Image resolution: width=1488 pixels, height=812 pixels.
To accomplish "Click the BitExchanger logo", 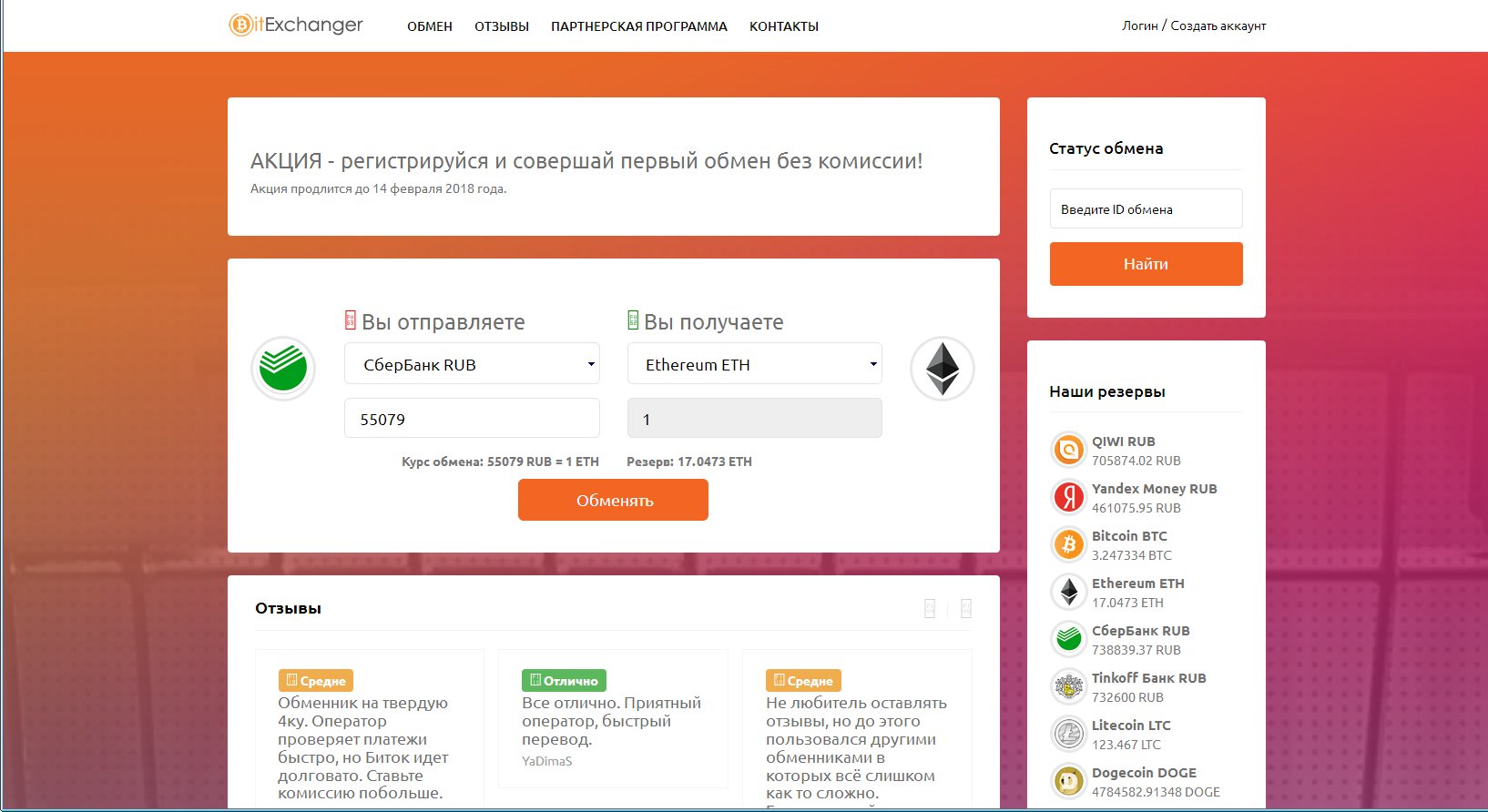I will click(296, 25).
